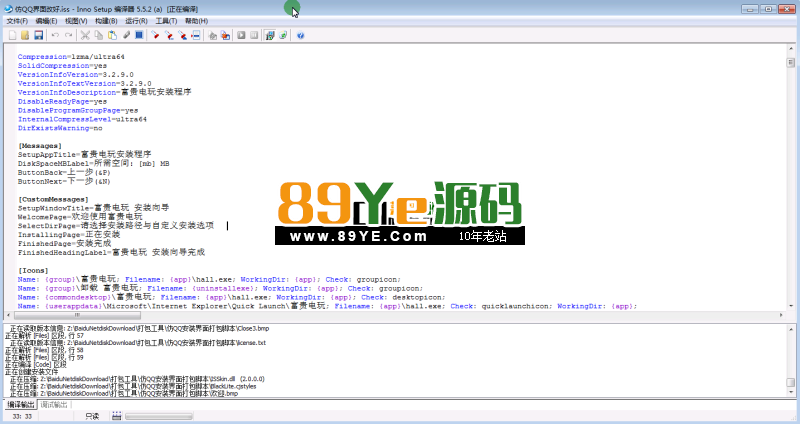Click the 只读 read-only status indicator

click(92, 416)
